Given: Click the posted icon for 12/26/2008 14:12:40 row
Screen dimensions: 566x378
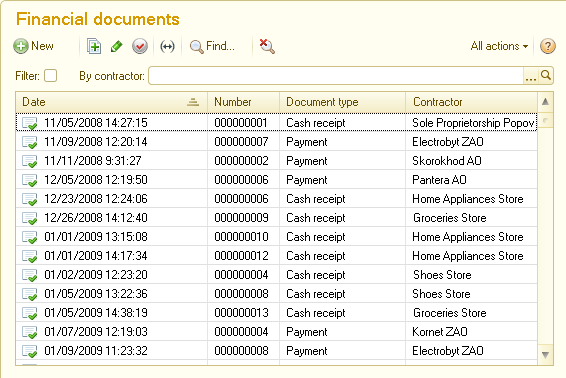Looking at the screenshot, I should click(x=29, y=218).
